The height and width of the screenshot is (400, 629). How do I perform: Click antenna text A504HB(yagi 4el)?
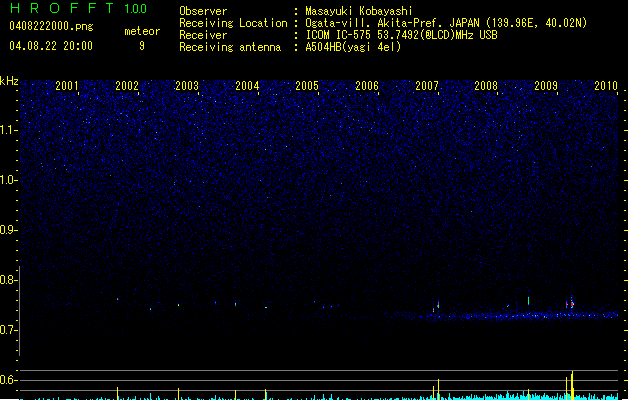pyautogui.click(x=353, y=47)
